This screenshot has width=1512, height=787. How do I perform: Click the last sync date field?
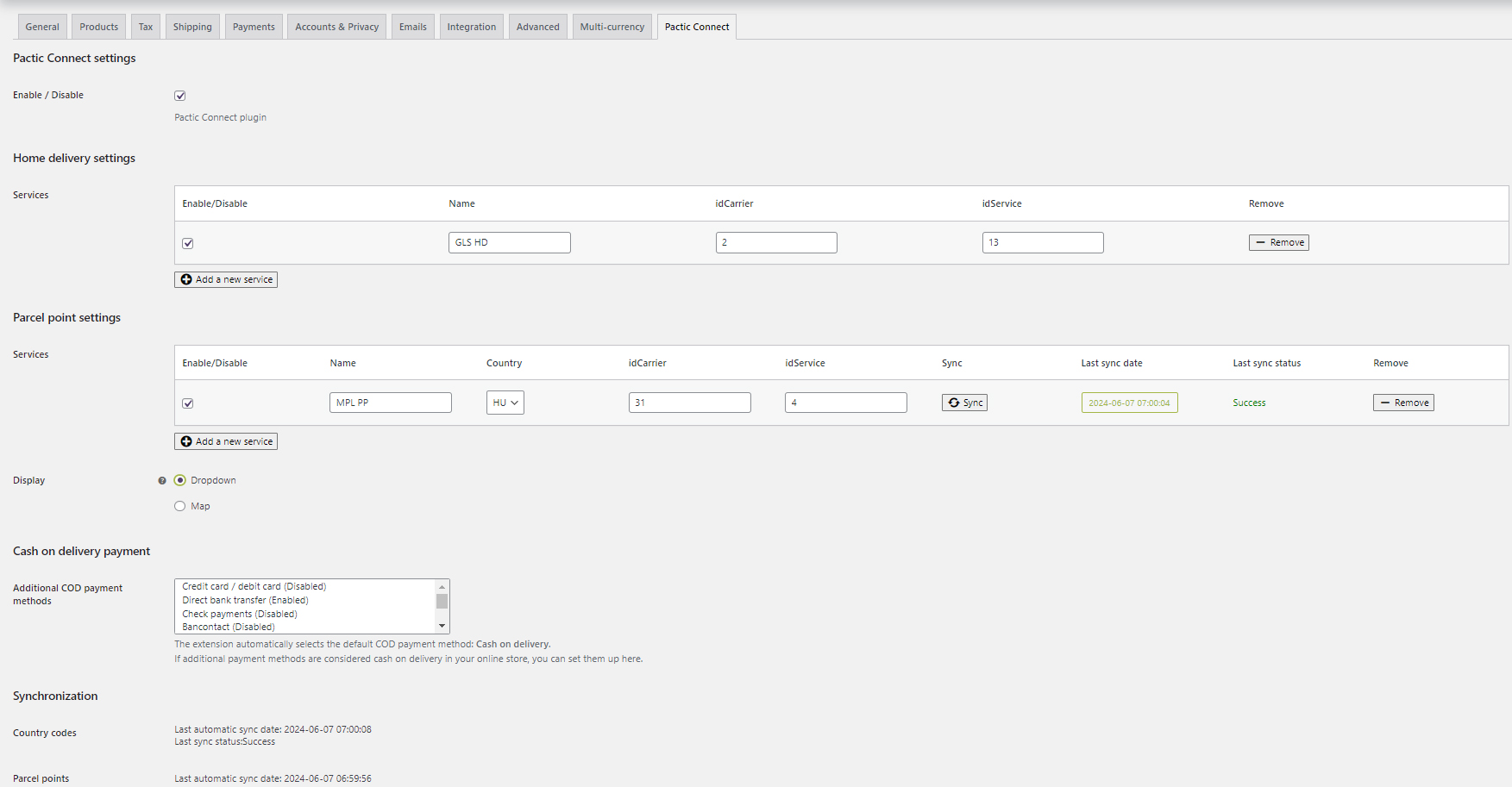(1130, 403)
